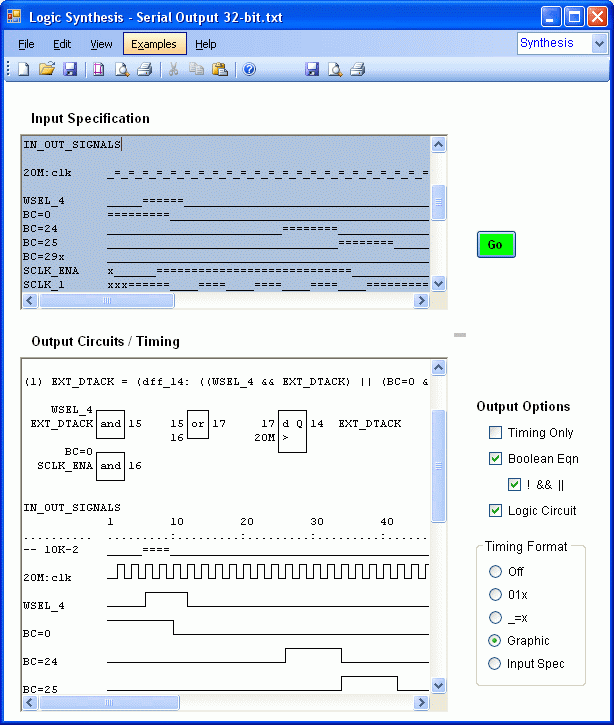The height and width of the screenshot is (725, 614).
Task: Click the second Save icon for output
Action: (x=312, y=69)
